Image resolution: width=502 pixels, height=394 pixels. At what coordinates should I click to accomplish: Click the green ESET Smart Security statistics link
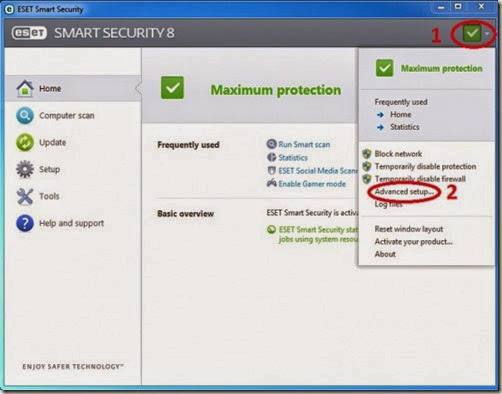click(x=318, y=234)
